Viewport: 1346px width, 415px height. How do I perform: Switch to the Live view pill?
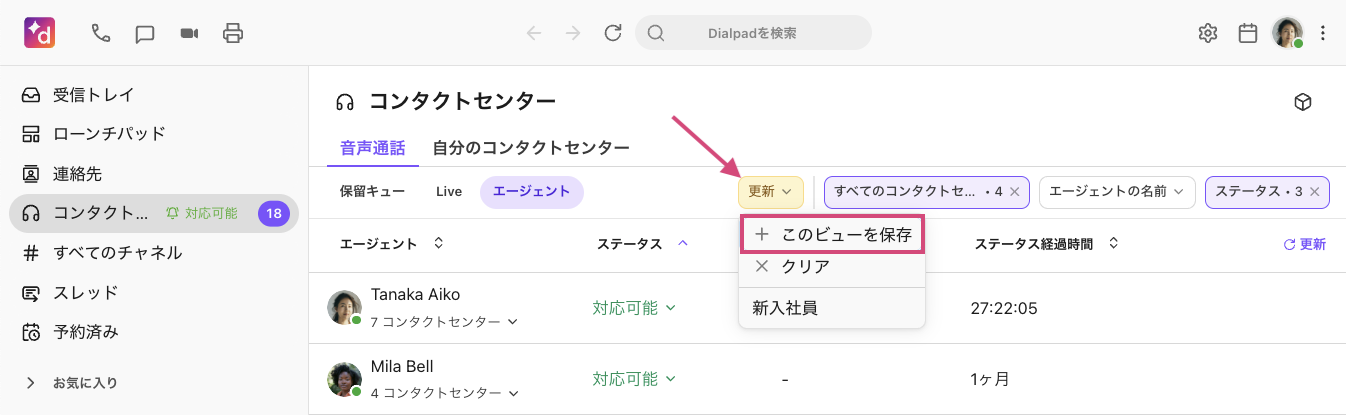pos(449,191)
